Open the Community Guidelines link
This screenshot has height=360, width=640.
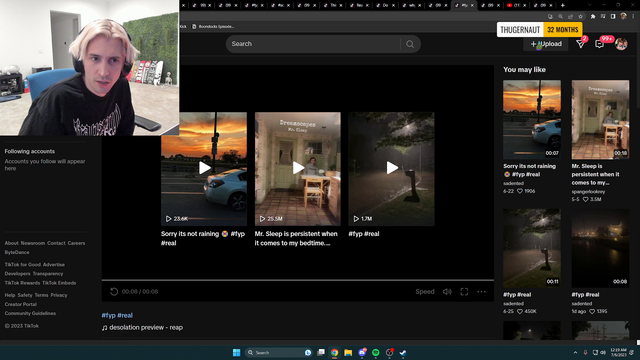(30, 313)
